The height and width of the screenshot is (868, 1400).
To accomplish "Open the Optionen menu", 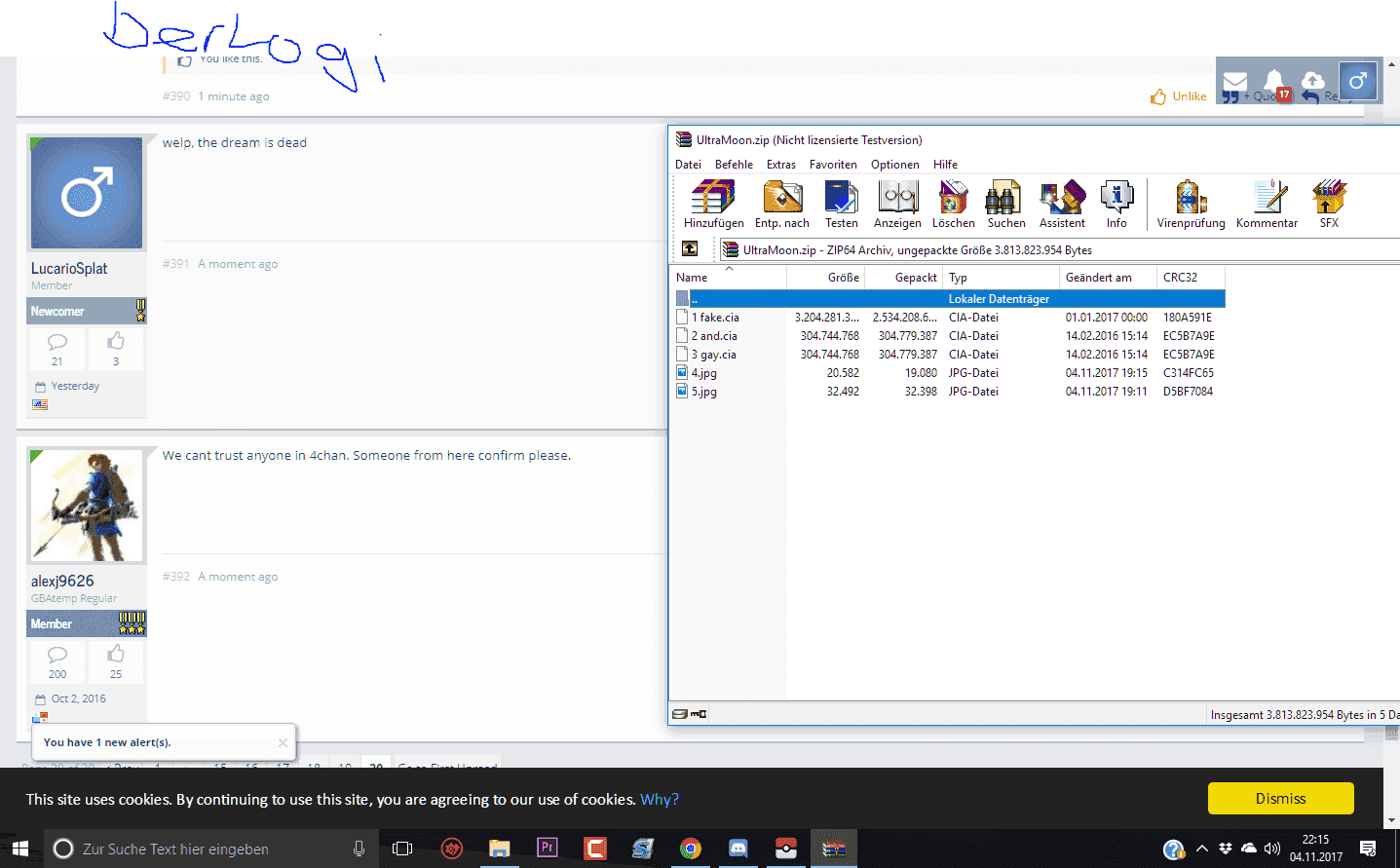I will [894, 165].
